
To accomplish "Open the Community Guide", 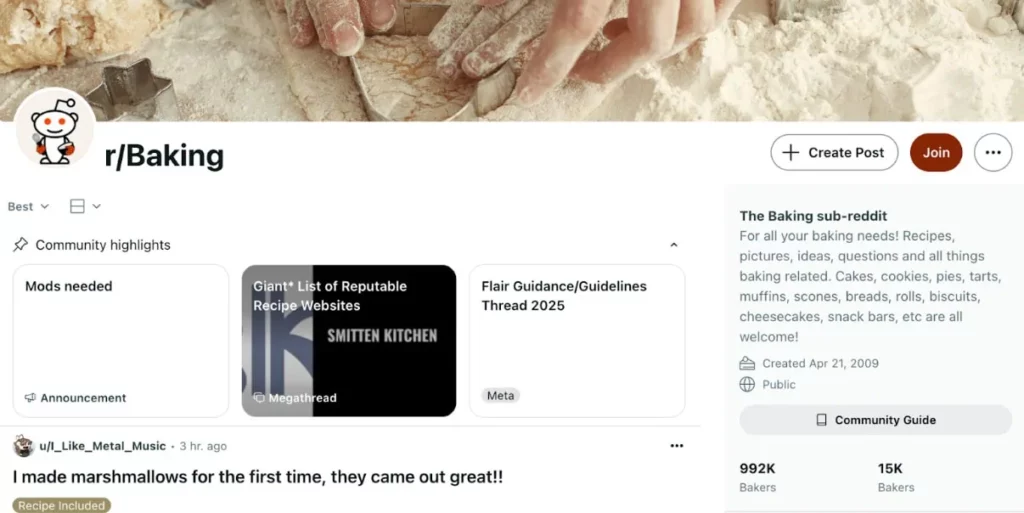I will 875,420.
